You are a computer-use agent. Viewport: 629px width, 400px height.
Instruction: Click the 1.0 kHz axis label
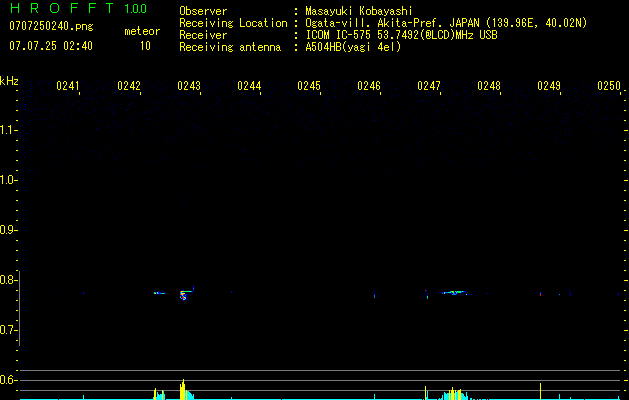[8, 180]
